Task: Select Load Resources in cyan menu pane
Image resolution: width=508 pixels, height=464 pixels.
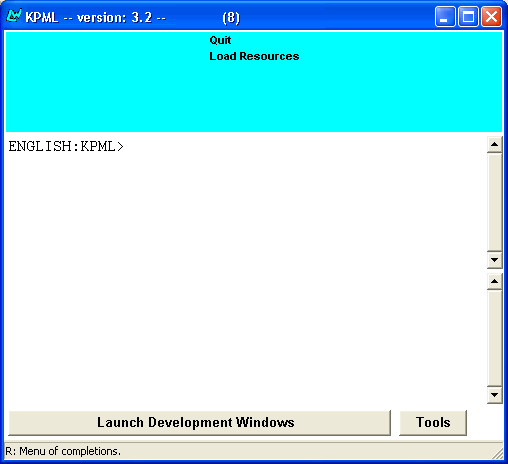Action: click(254, 56)
